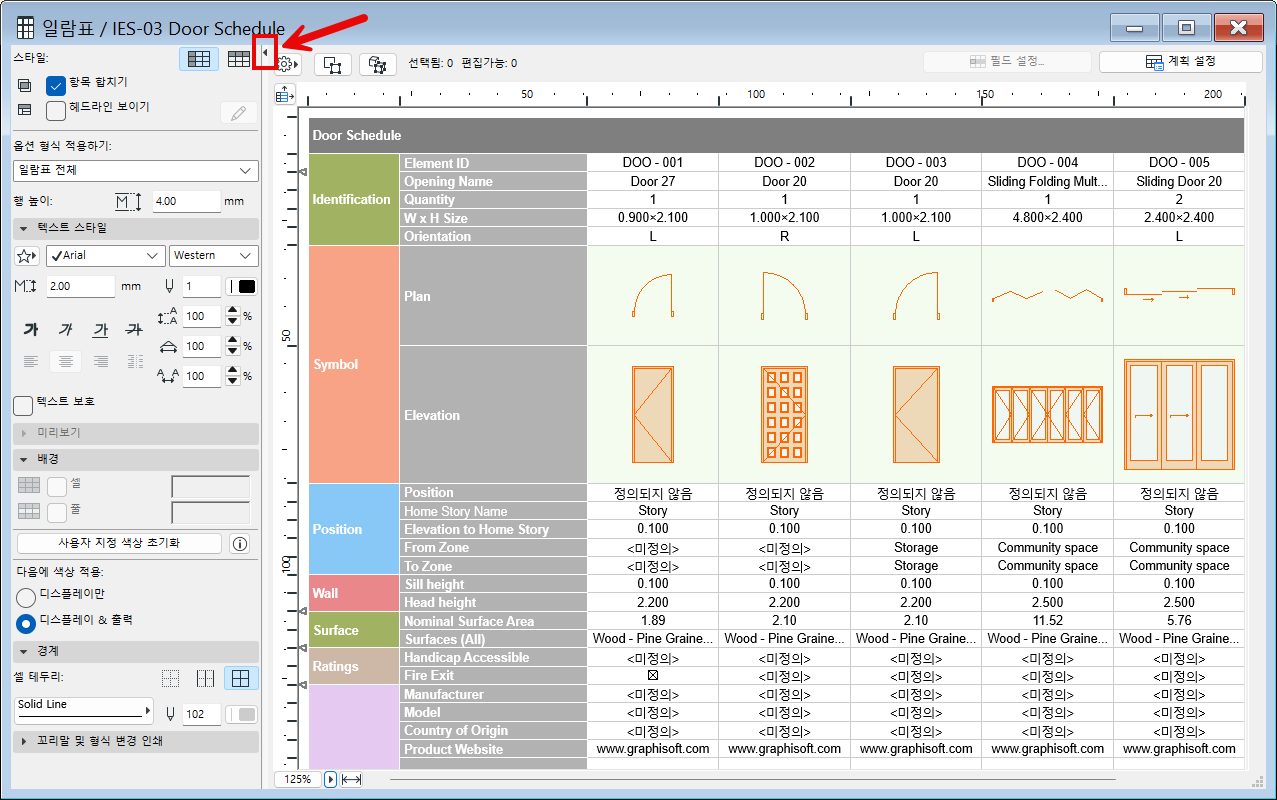
Task: Apply bold text formatting
Action: click(31, 329)
